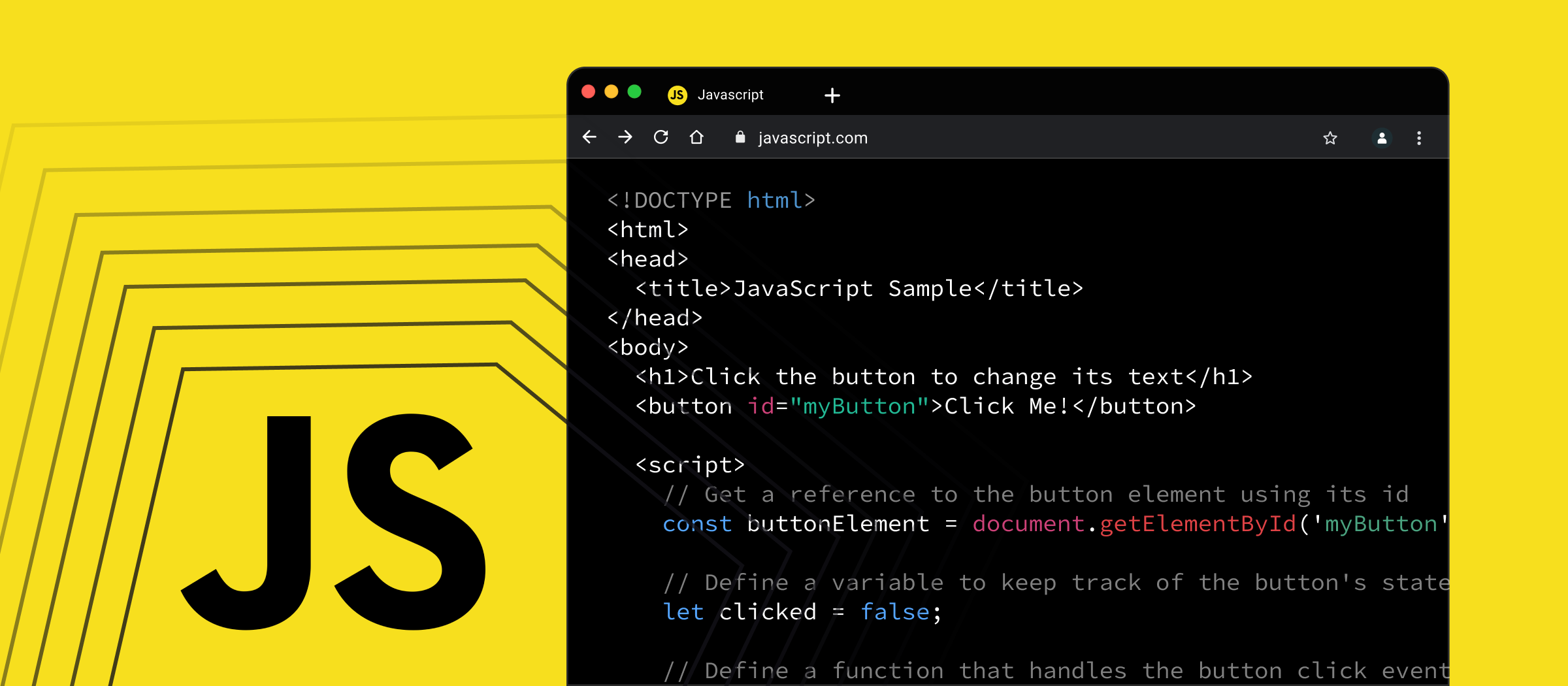Maximize window with the green button
The image size is (1568, 686).
pos(634,91)
